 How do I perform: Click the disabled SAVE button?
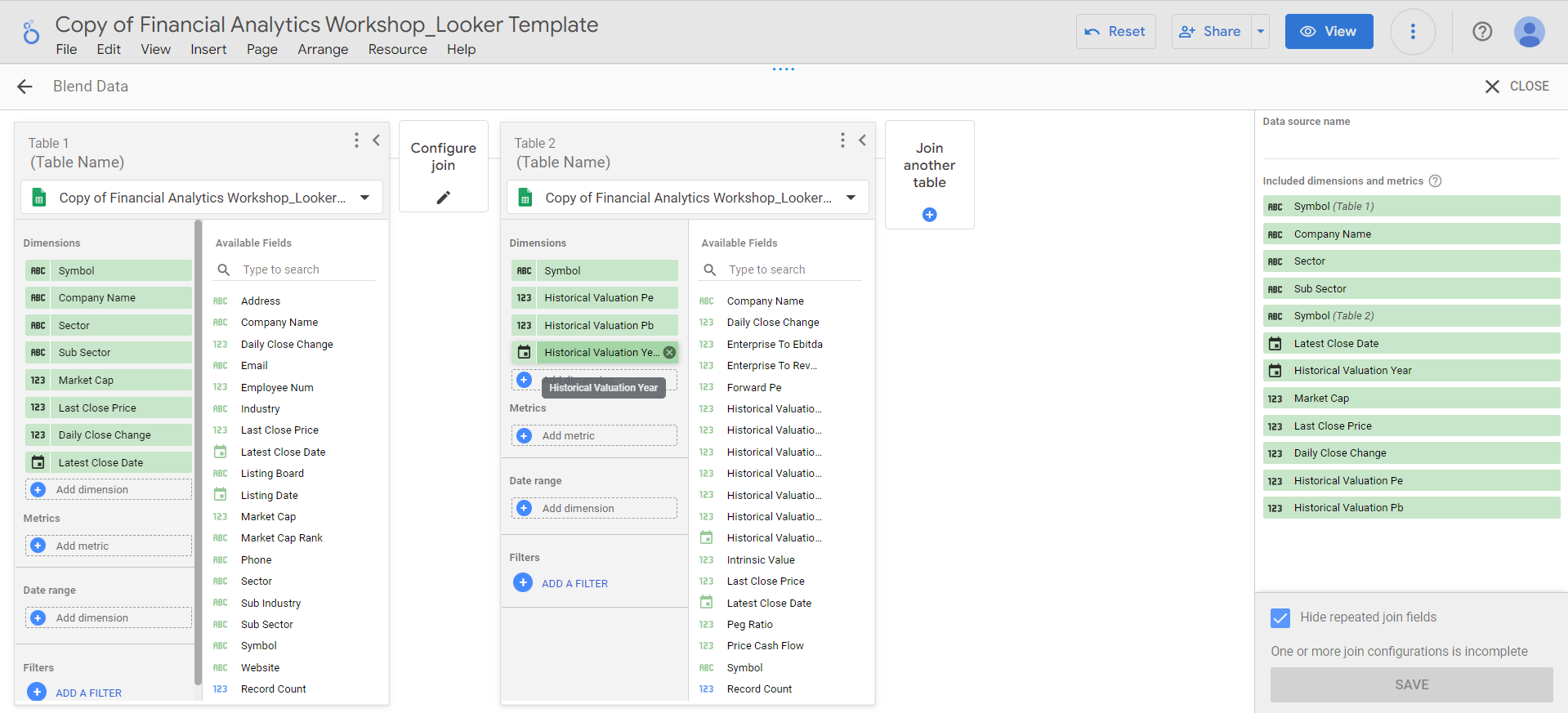coord(1411,685)
